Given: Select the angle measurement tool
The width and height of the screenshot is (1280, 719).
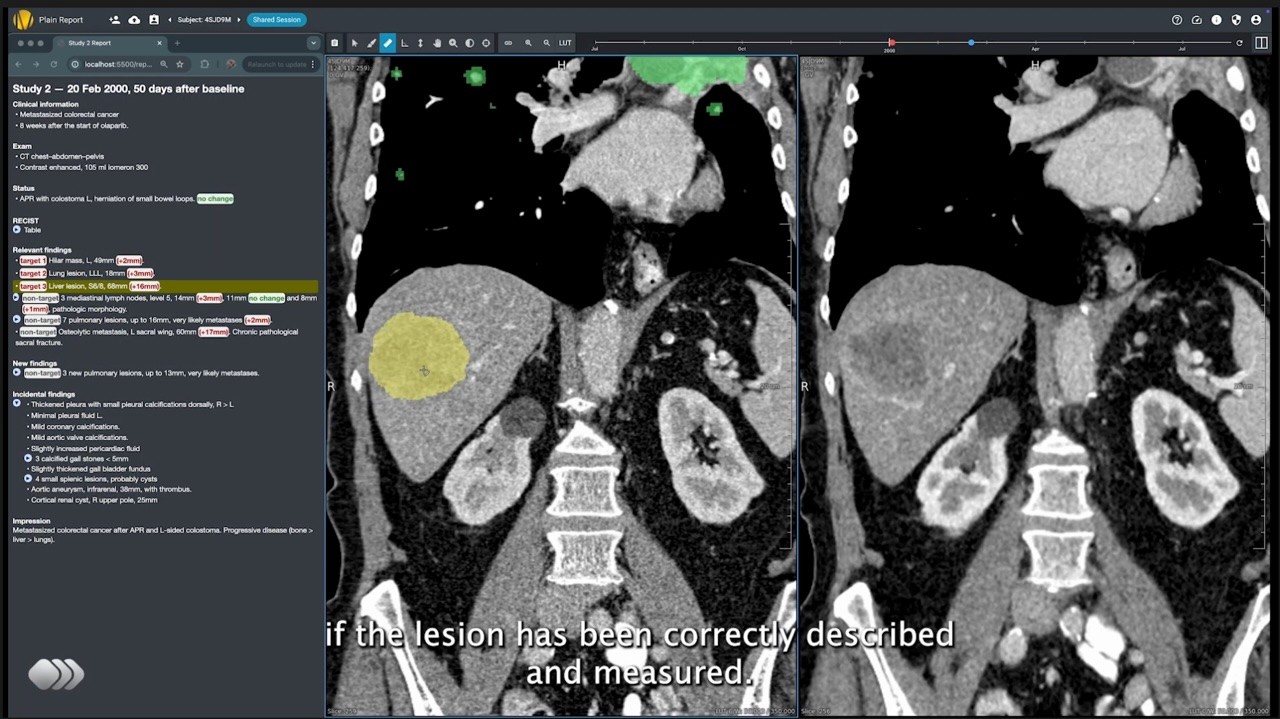Looking at the screenshot, I should 404,43.
